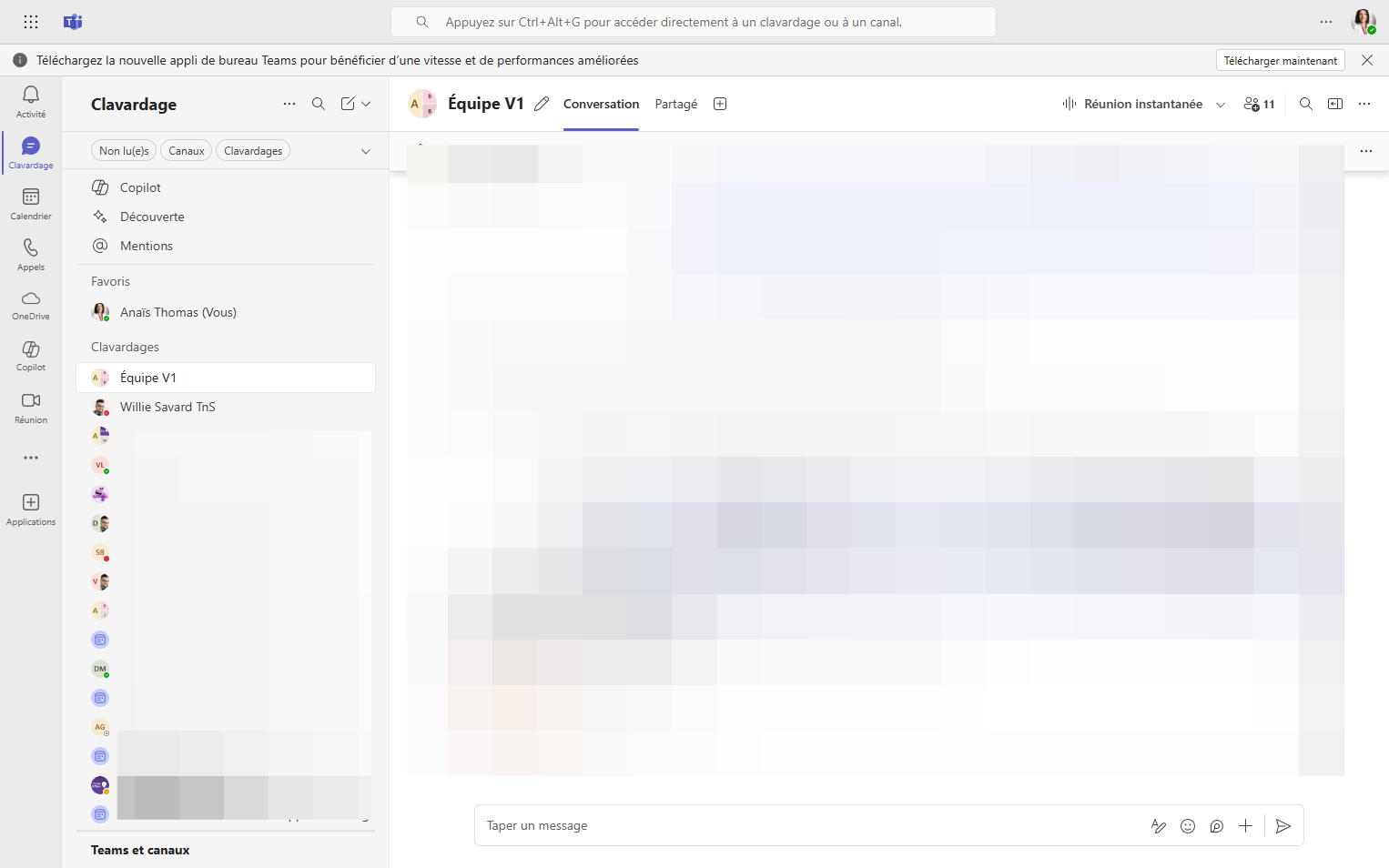
Task: Send the message with the arrow icon
Action: pos(1283,826)
